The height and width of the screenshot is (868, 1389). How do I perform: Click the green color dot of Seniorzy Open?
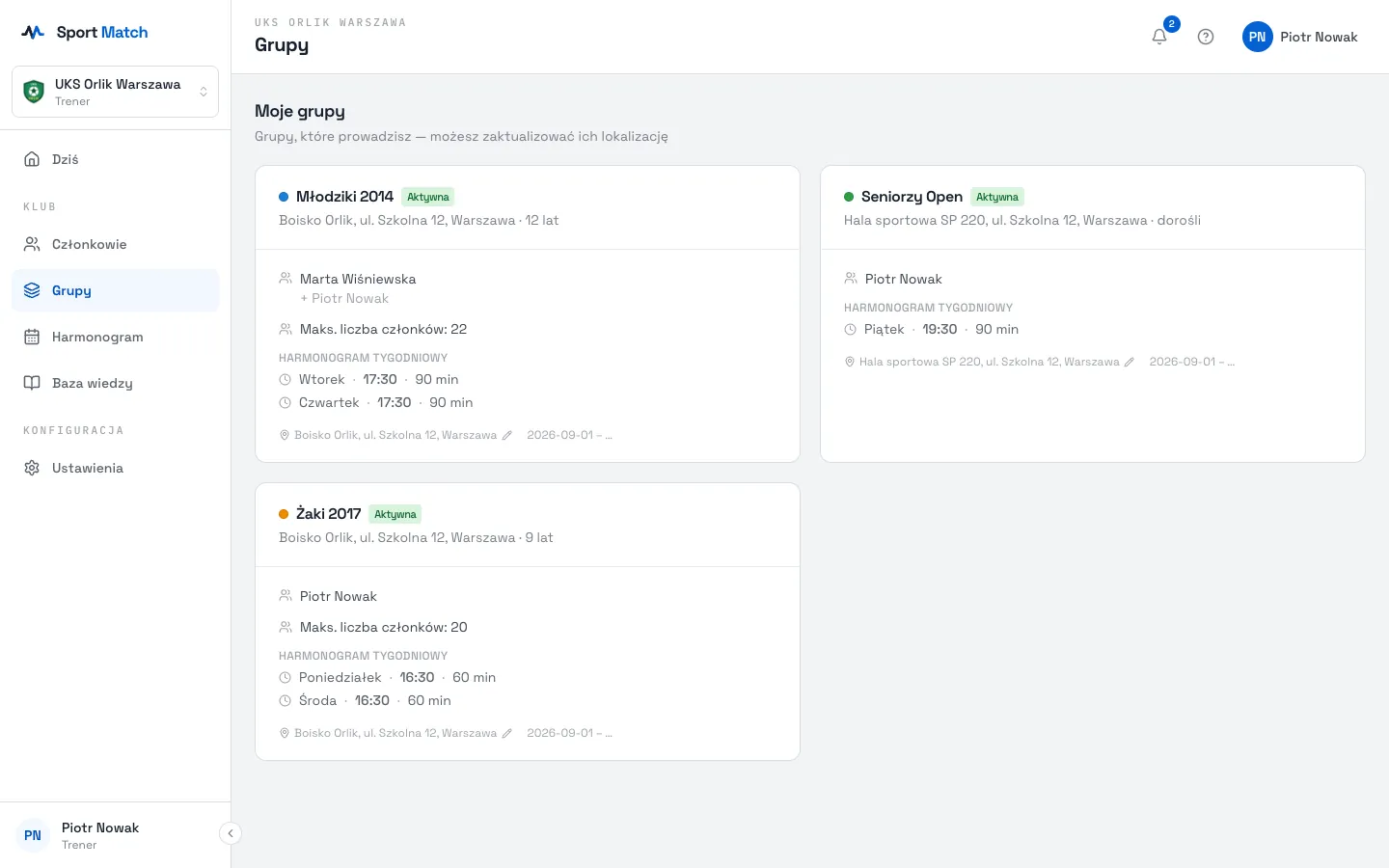coord(849,197)
